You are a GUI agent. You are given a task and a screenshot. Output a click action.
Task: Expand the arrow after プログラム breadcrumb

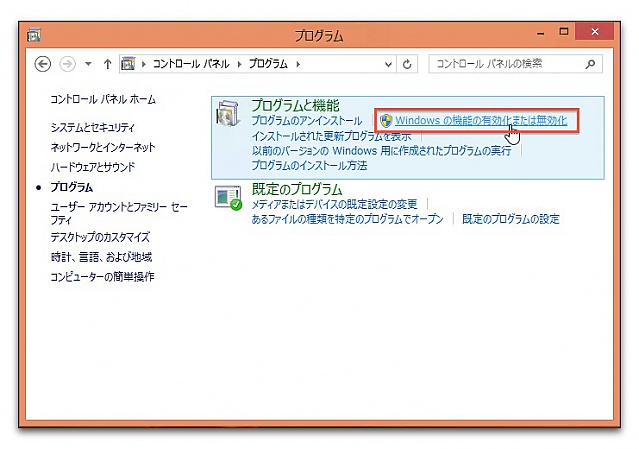pyautogui.click(x=298, y=64)
